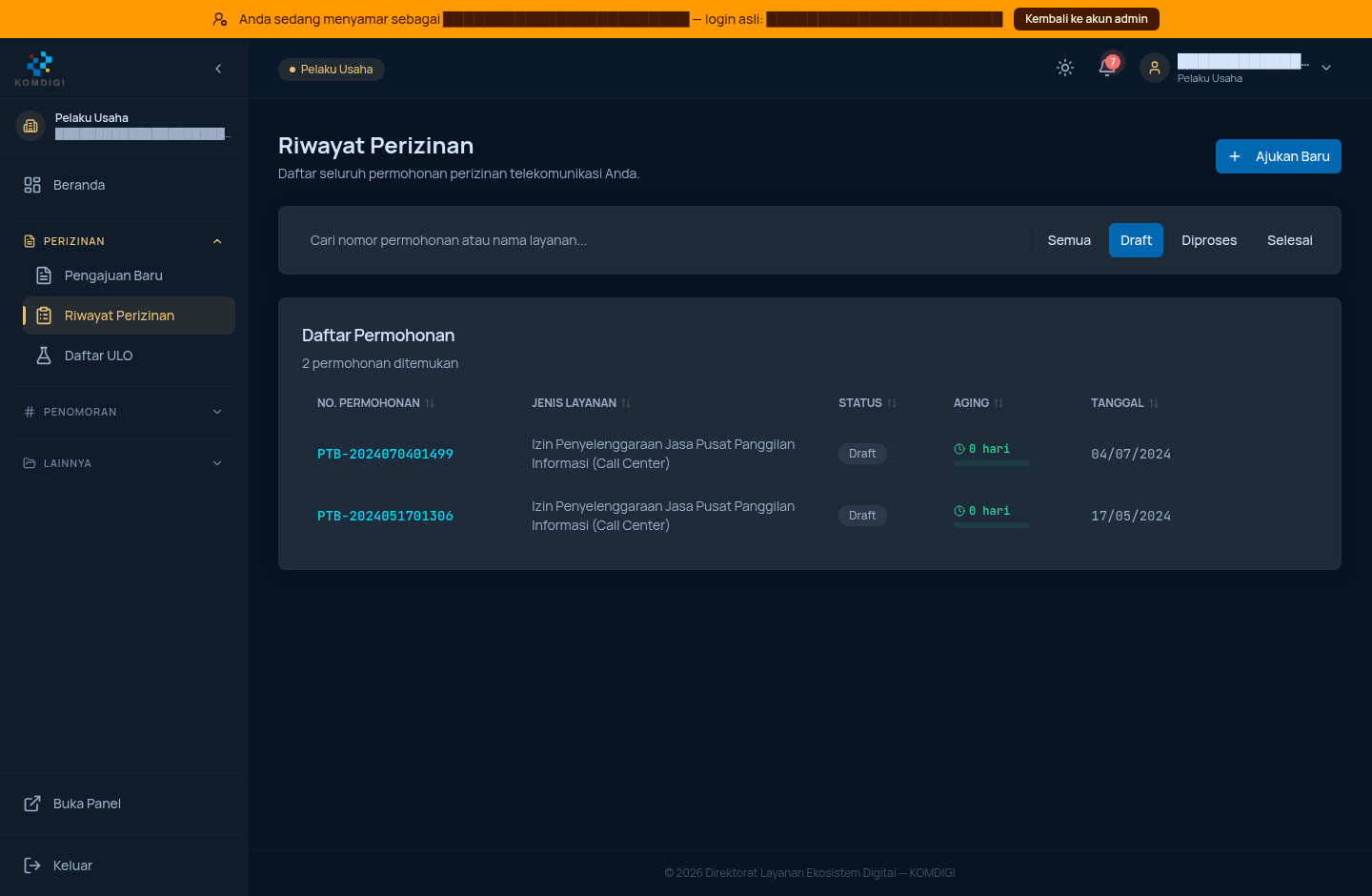
Task: Click the Buka Panel external-link icon
Action: pyautogui.click(x=32, y=804)
